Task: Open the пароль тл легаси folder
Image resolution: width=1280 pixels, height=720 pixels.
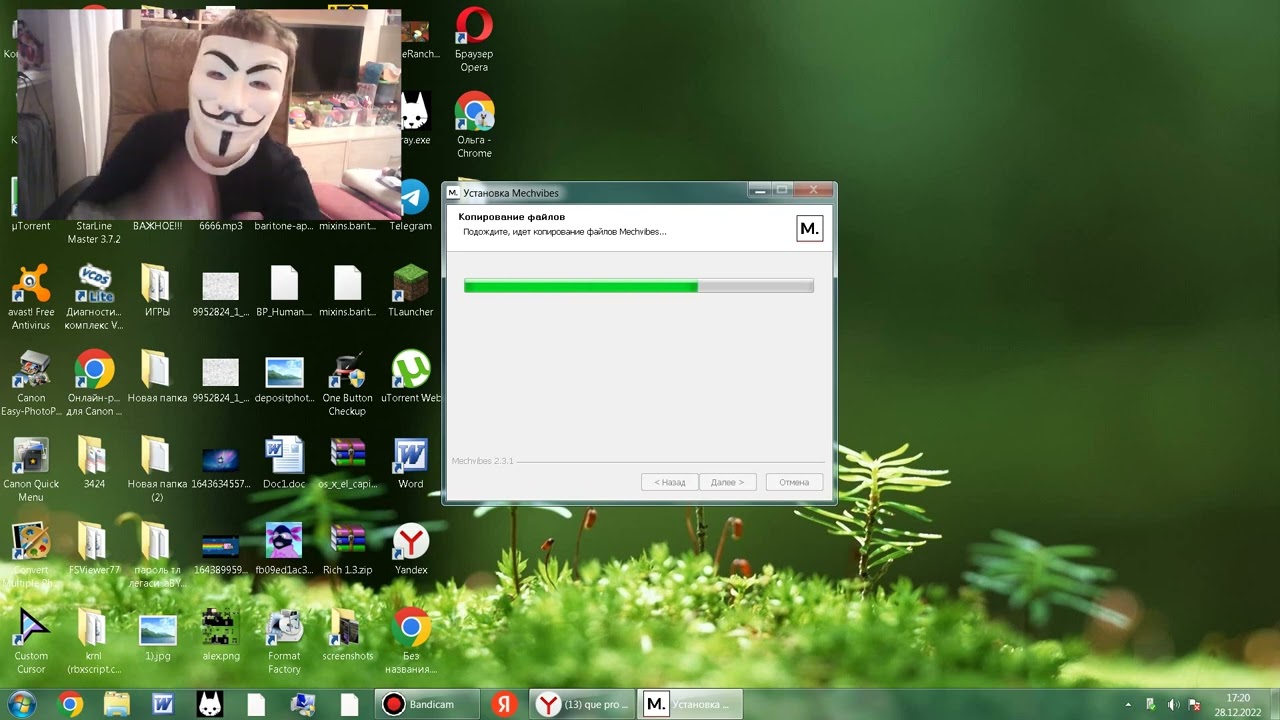Action: (157, 556)
